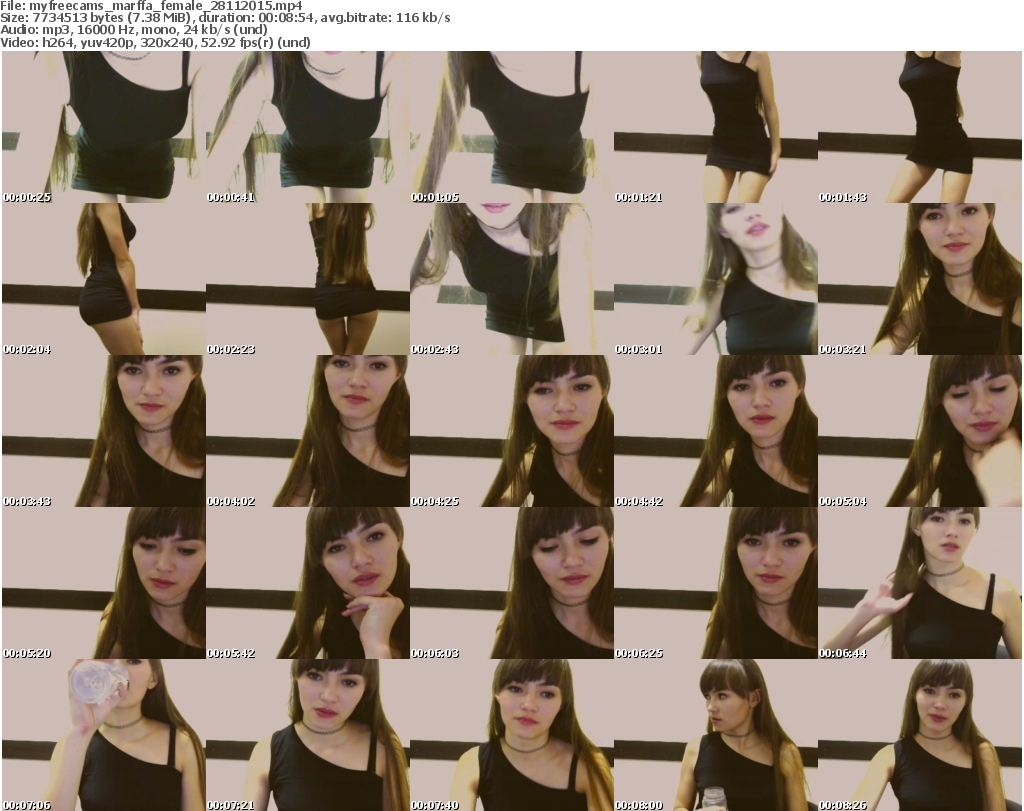View the thumbnail stamped 00:04:42
The width and height of the screenshot is (1024, 811).
pos(716,431)
